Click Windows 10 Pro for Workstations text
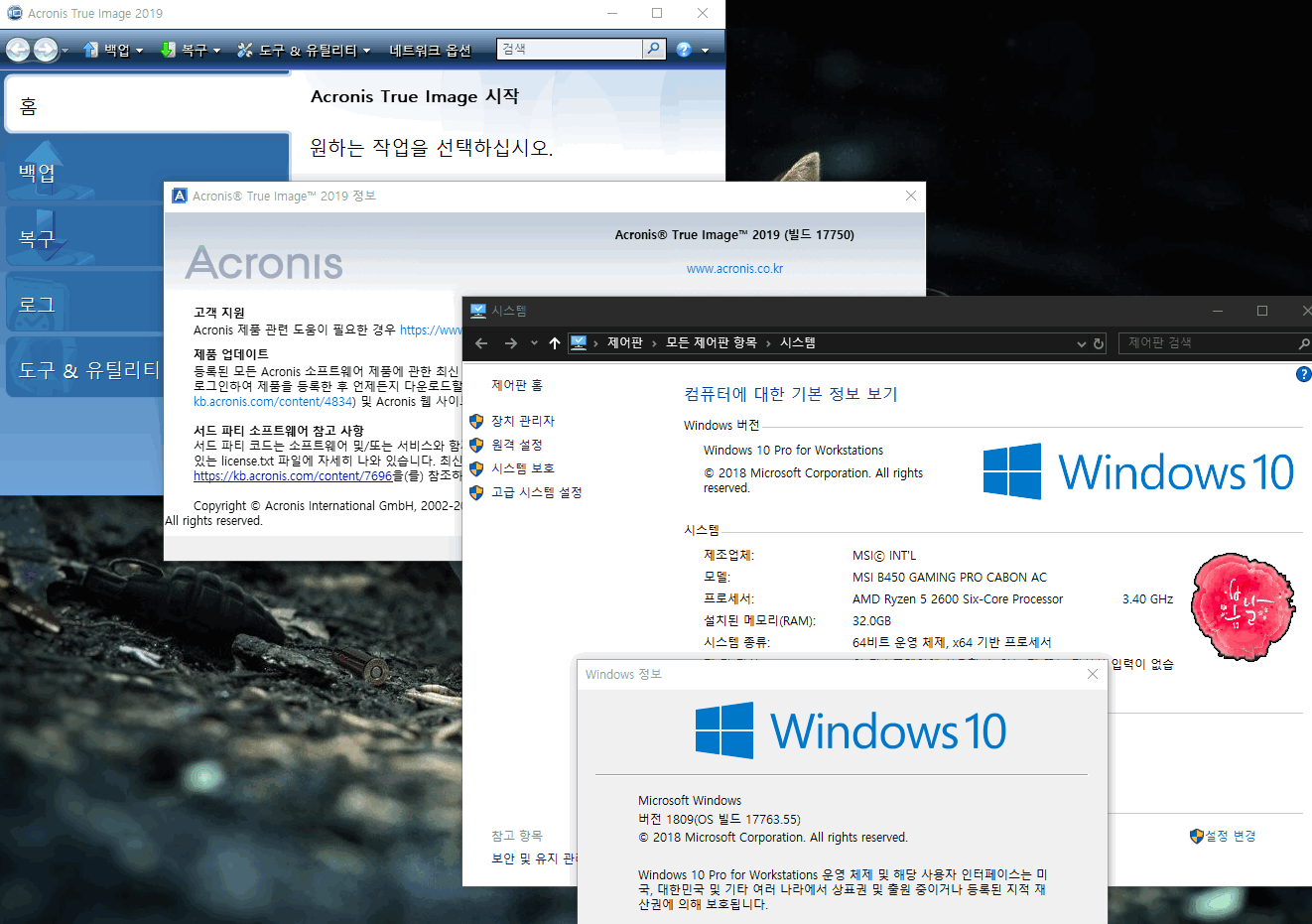 [793, 450]
